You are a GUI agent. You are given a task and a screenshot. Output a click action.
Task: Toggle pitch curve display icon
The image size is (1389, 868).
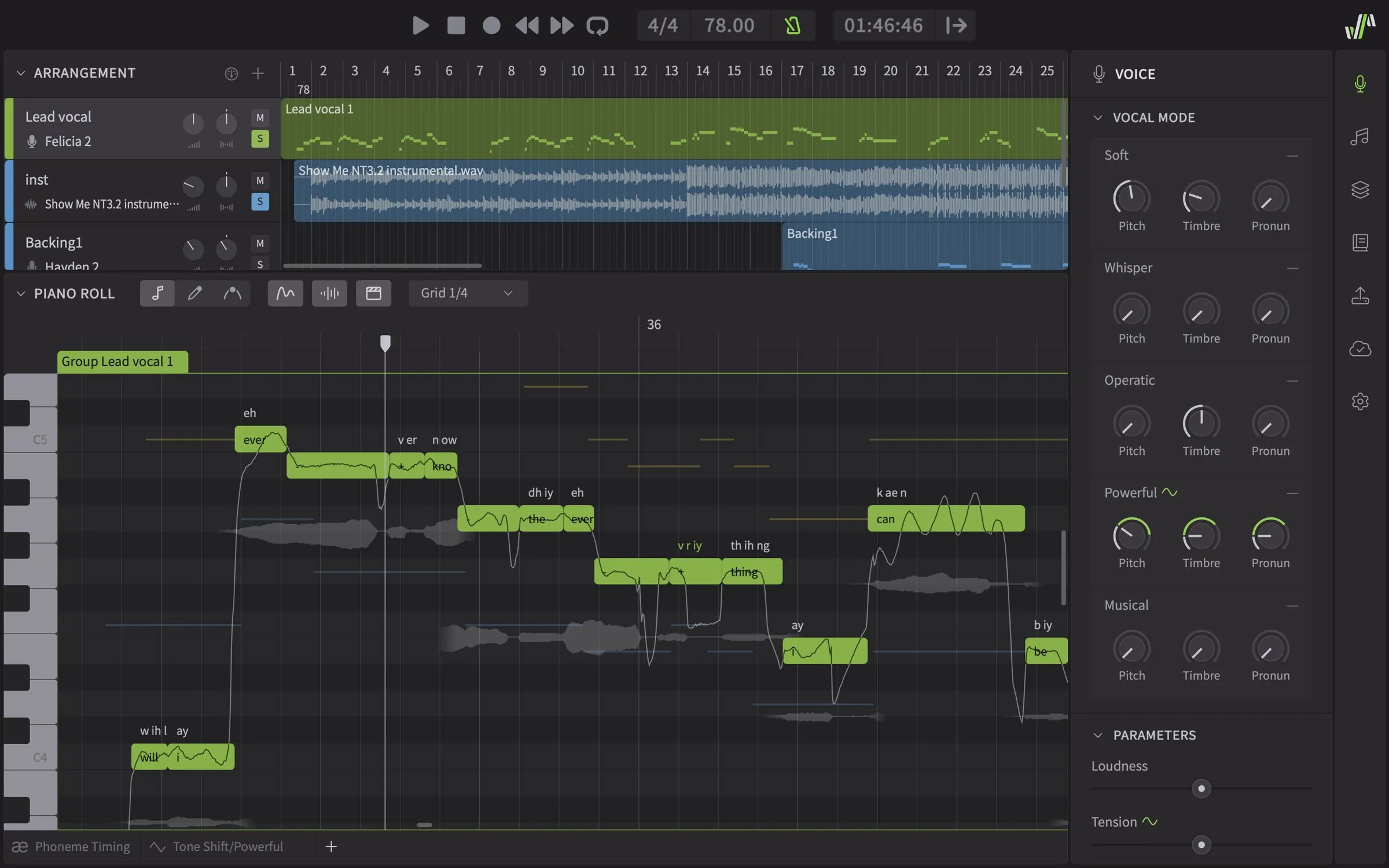pyautogui.click(x=285, y=293)
